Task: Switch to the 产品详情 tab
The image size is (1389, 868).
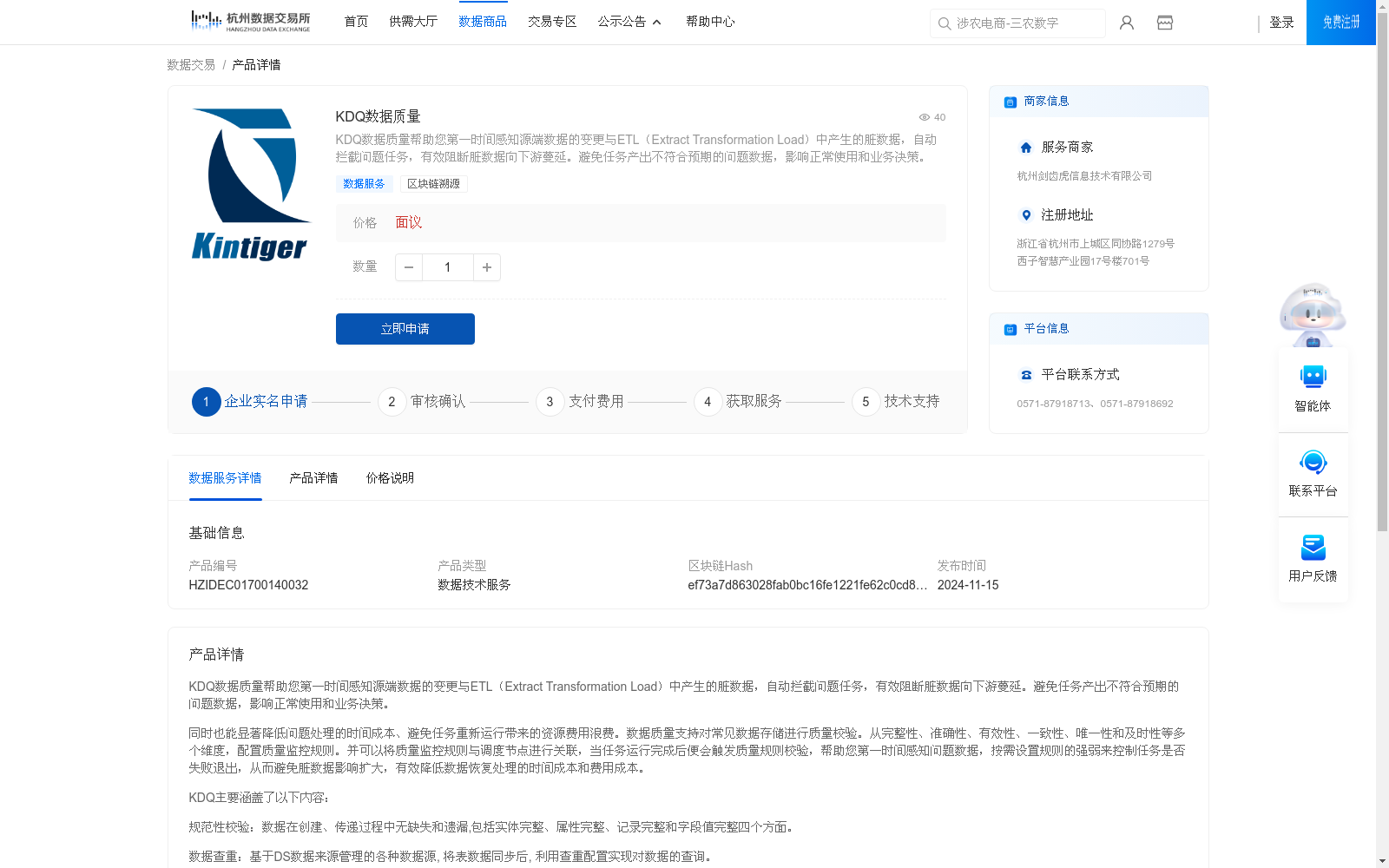Action: click(313, 478)
